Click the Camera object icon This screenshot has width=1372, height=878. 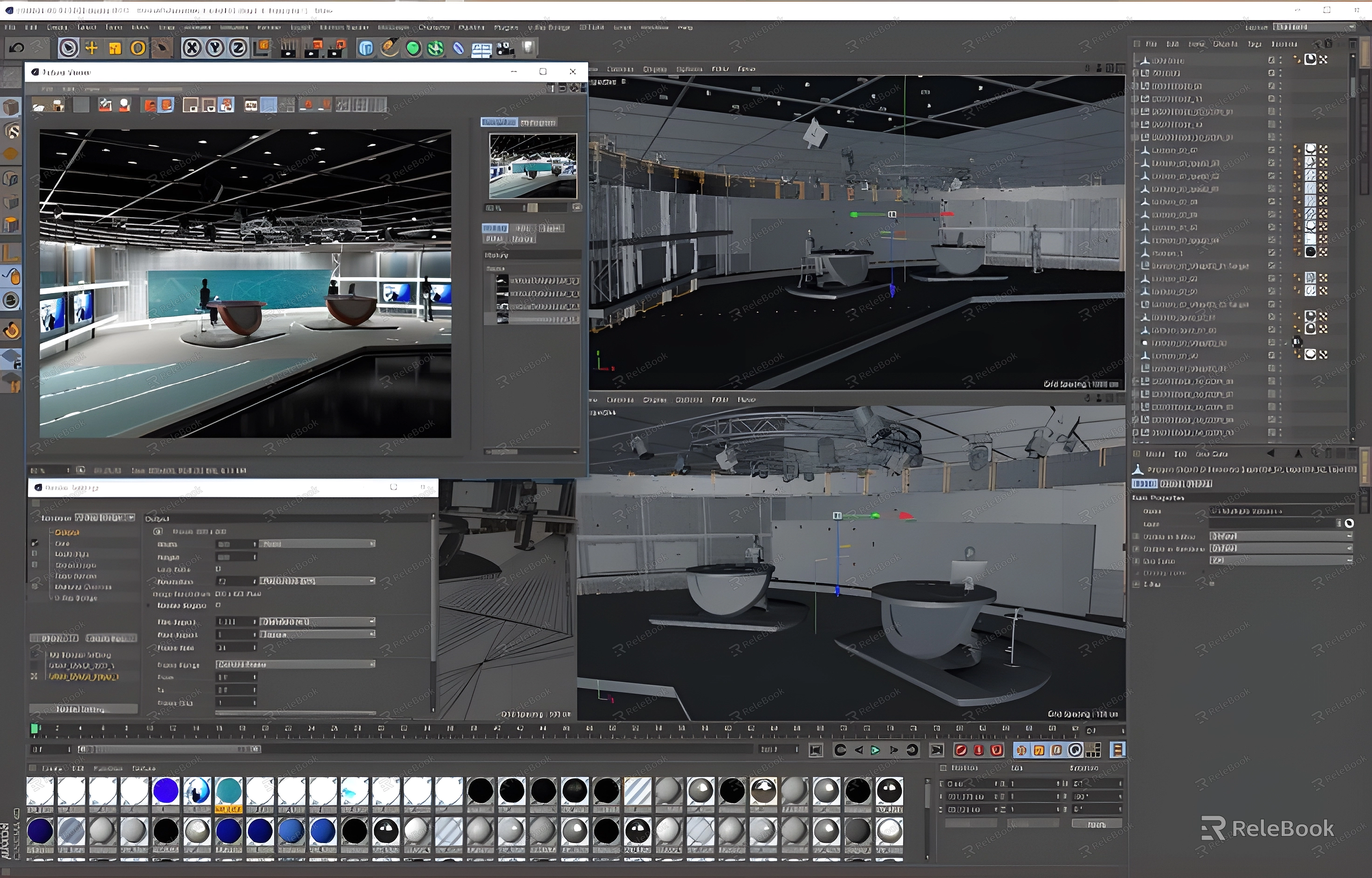click(506, 49)
